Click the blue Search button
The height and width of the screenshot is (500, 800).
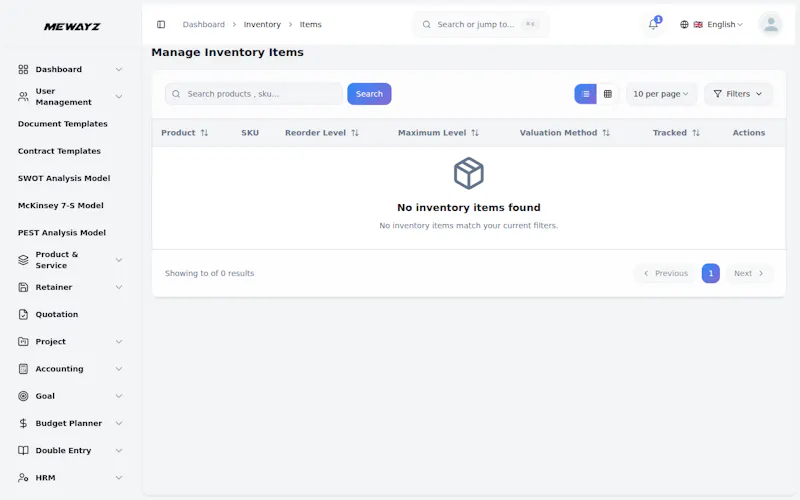[x=369, y=94]
